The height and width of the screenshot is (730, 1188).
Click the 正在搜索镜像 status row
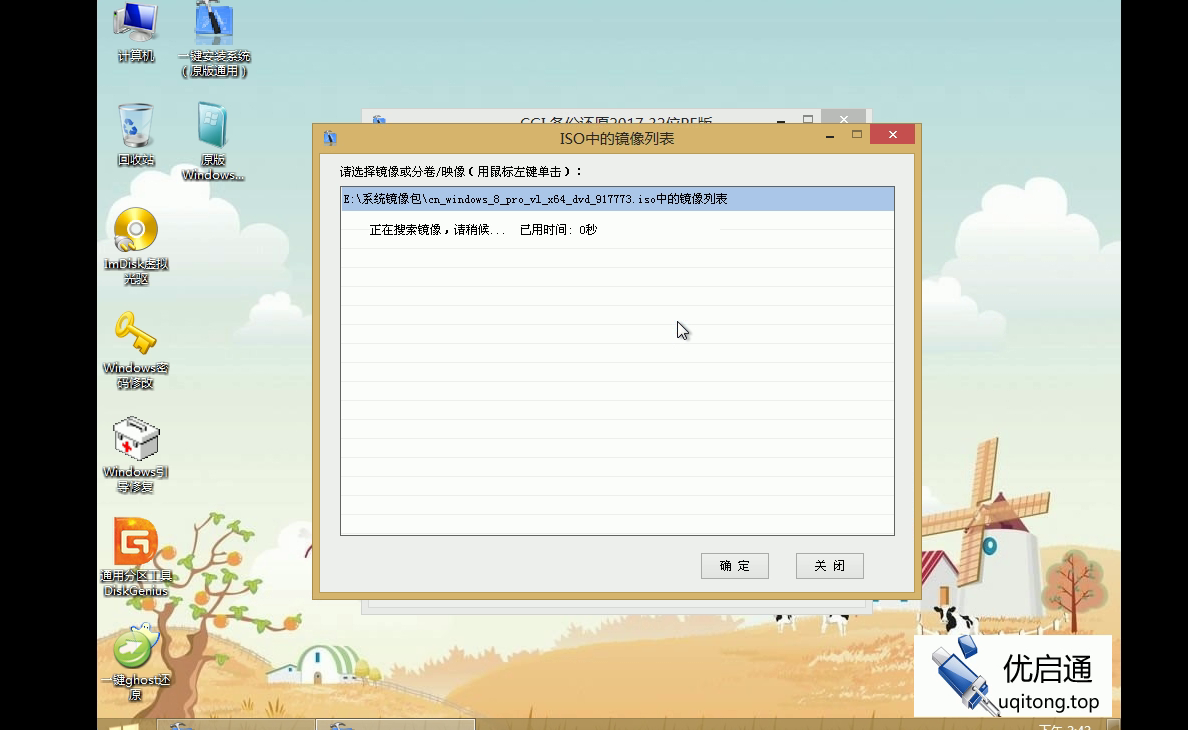tap(470, 229)
